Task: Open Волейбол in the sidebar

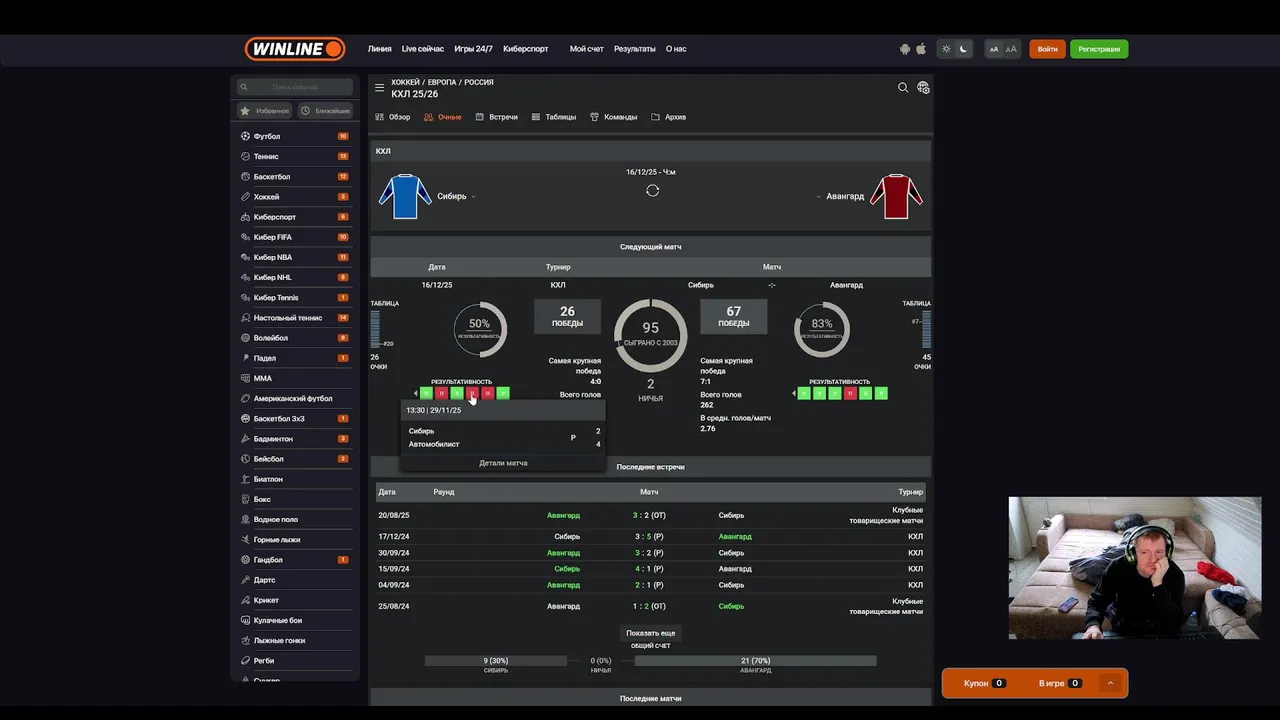Action: (295, 338)
